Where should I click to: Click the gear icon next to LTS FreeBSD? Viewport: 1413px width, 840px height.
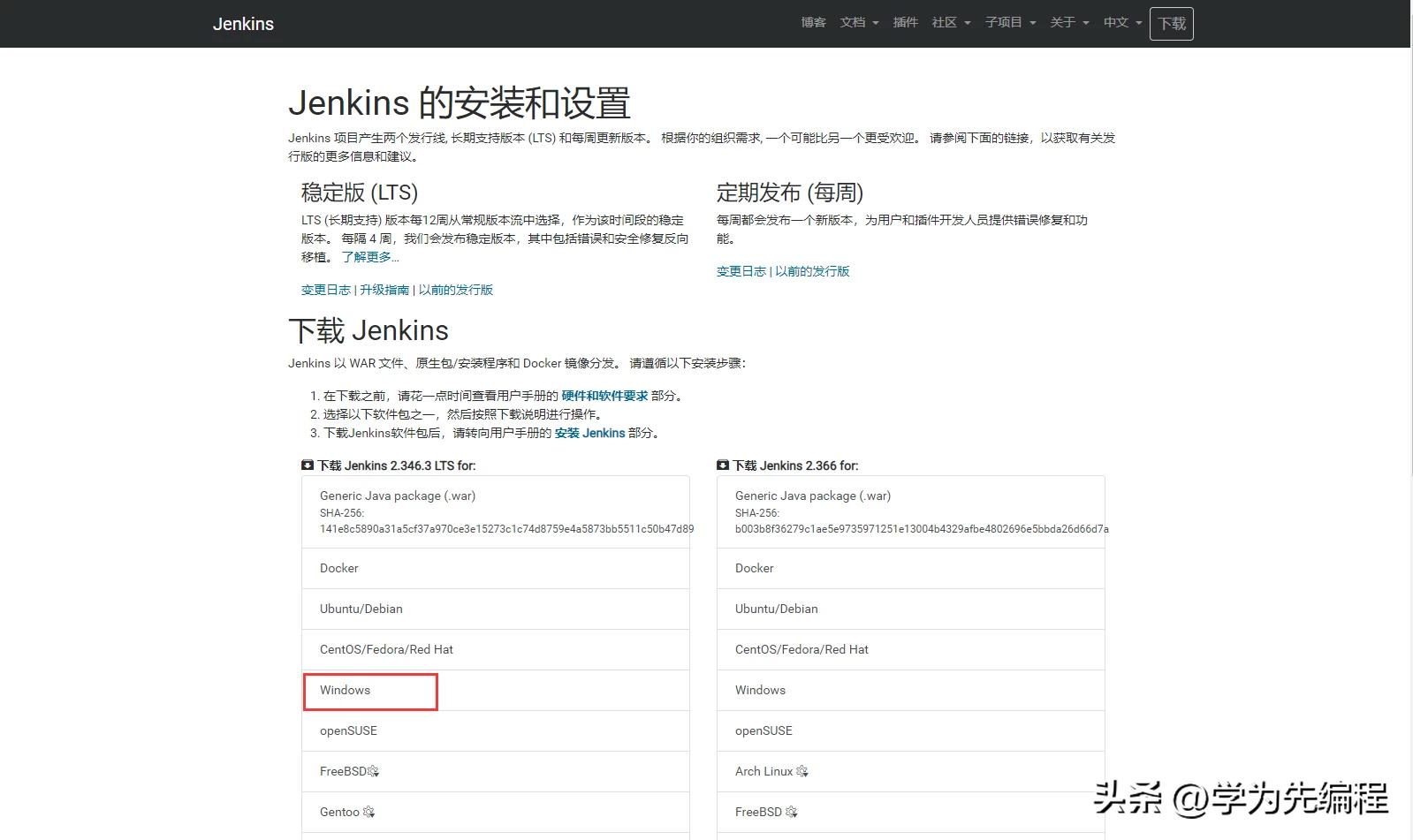374,771
